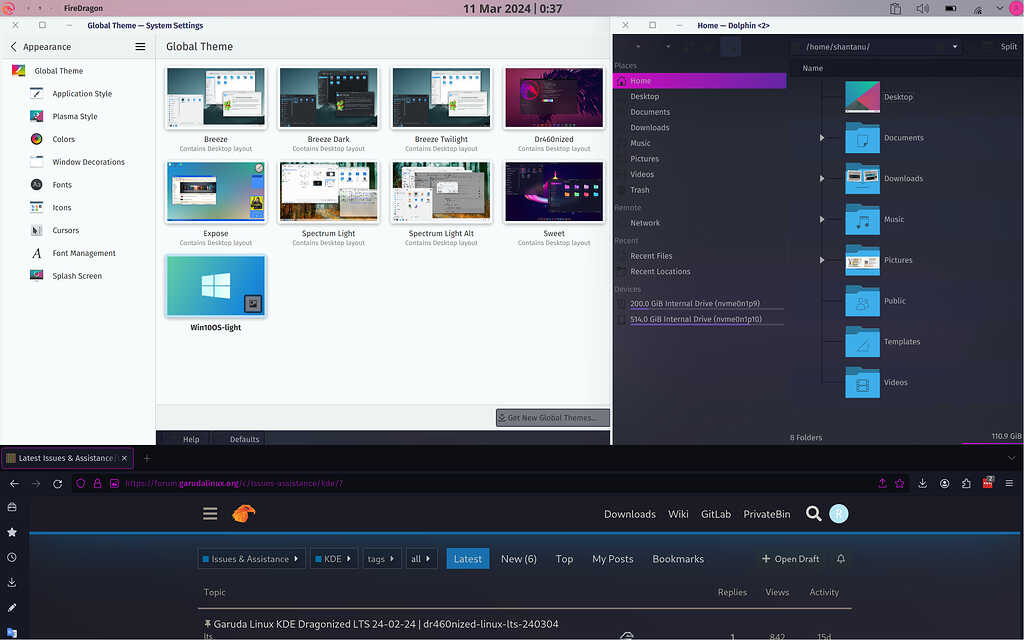Open the Cursors appearance settings
Viewport: 1024px width, 640px height.
click(65, 230)
